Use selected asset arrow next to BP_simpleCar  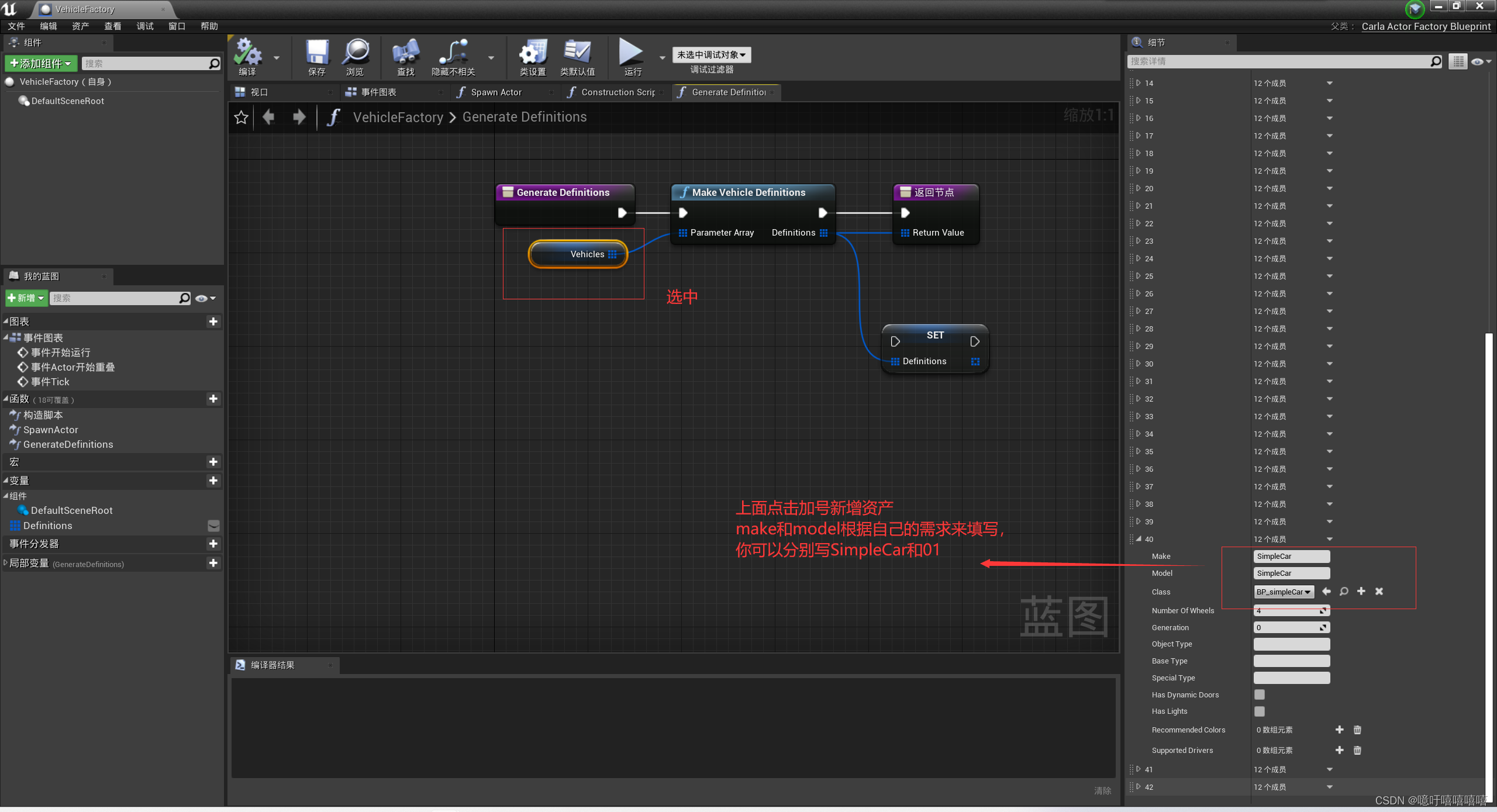[x=1326, y=592]
